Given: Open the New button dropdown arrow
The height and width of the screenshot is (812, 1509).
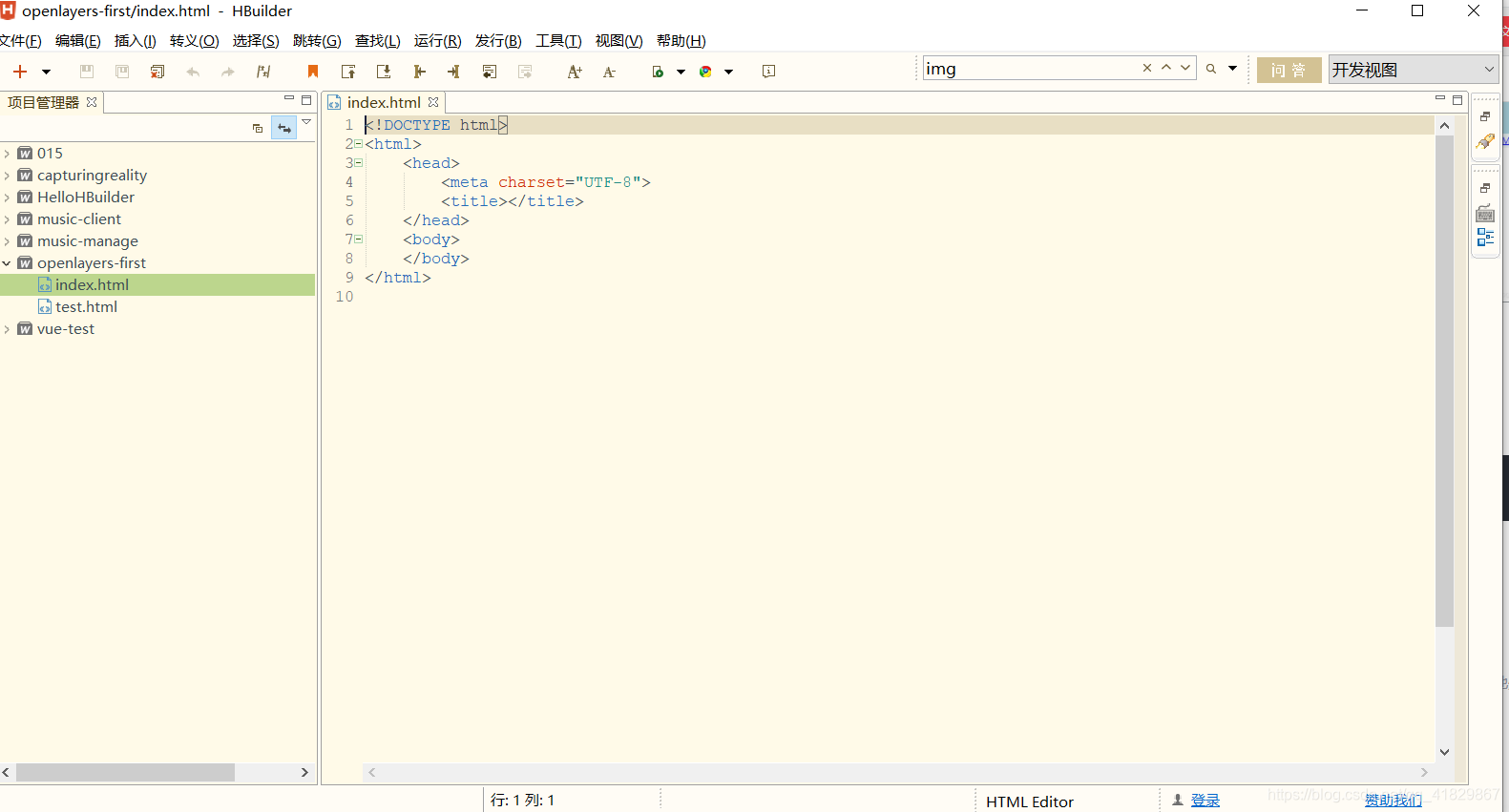Looking at the screenshot, I should click(46, 72).
